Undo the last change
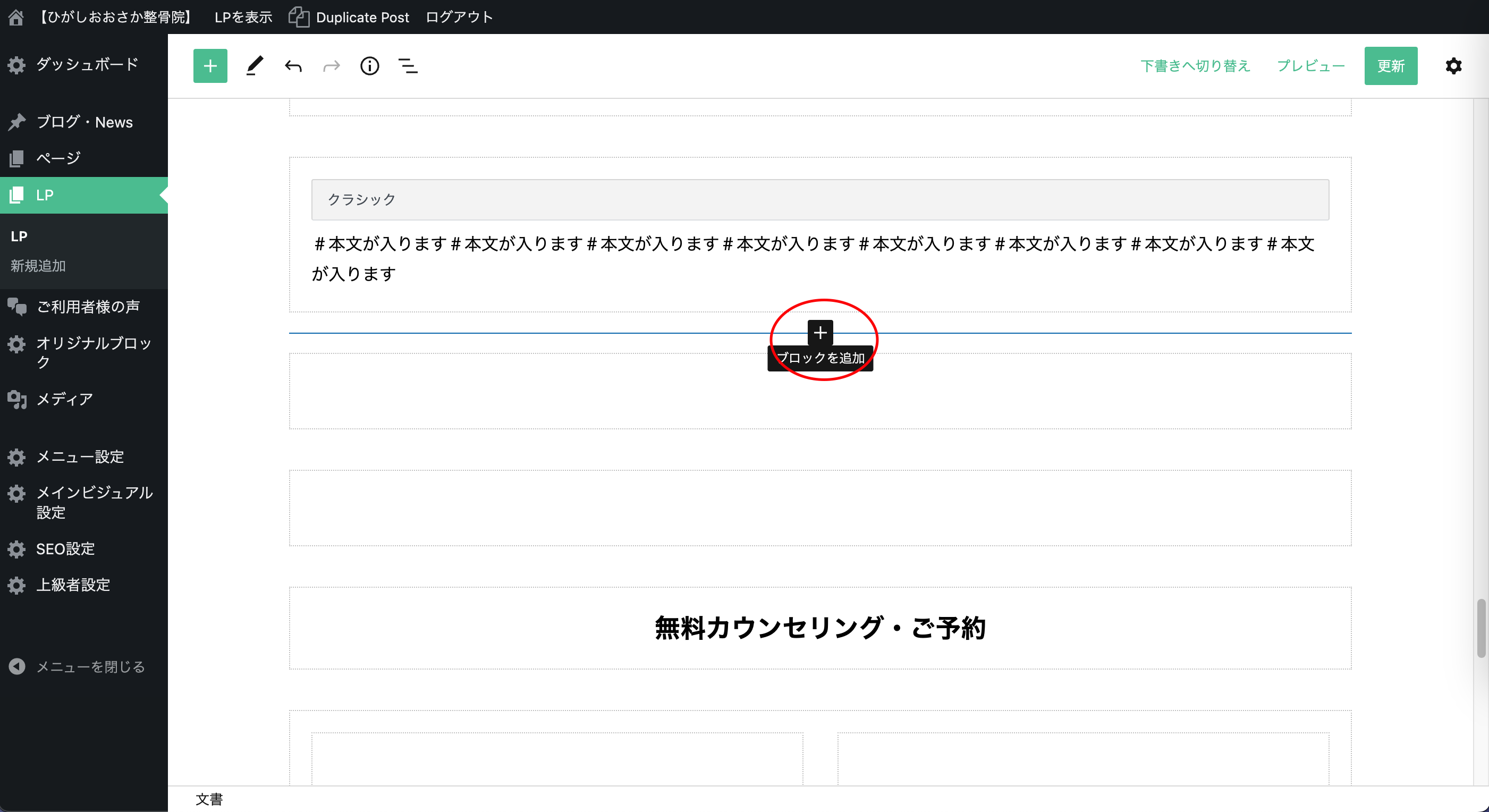 point(293,66)
